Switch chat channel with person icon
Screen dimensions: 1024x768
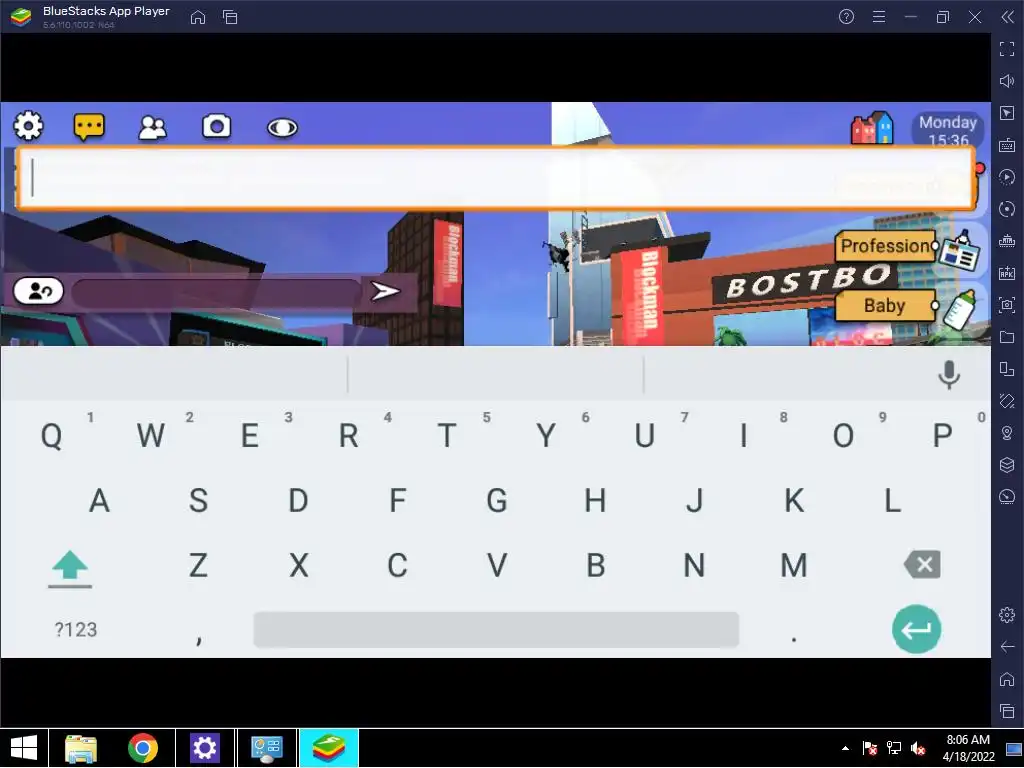pos(39,291)
